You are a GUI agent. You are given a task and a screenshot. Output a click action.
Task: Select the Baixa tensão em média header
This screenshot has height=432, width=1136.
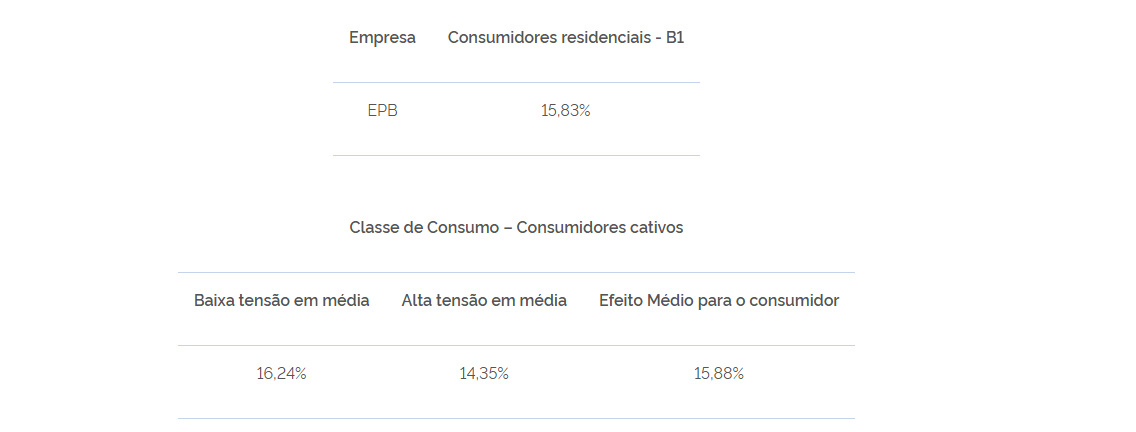[x=281, y=300]
